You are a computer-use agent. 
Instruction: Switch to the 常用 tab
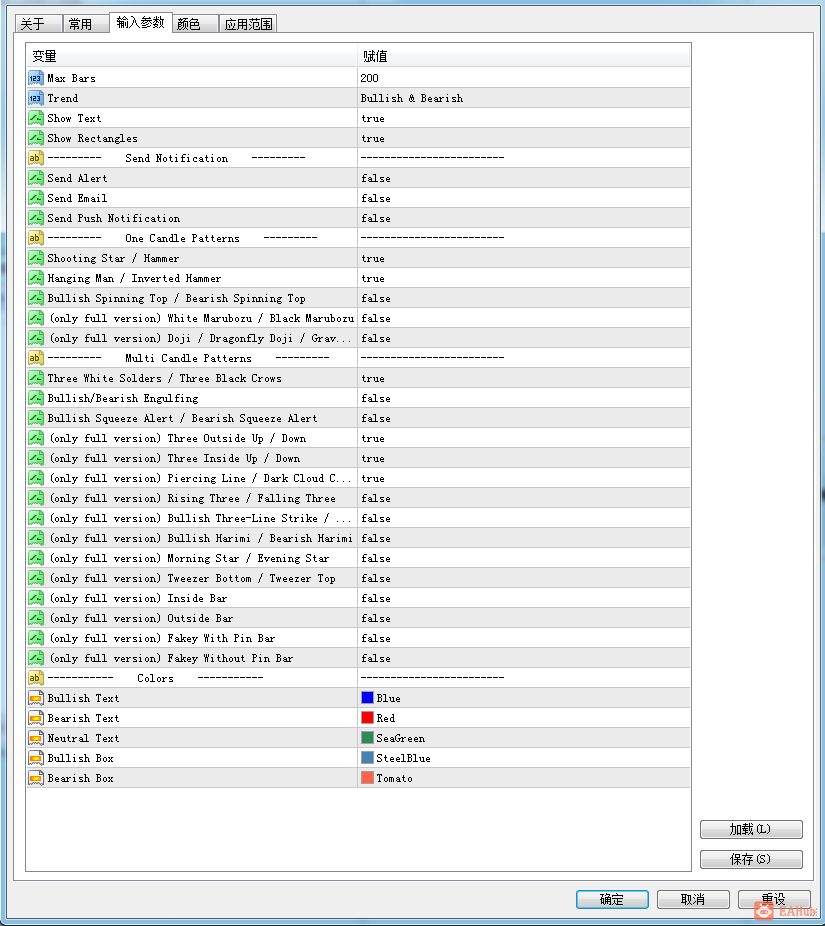click(x=86, y=24)
